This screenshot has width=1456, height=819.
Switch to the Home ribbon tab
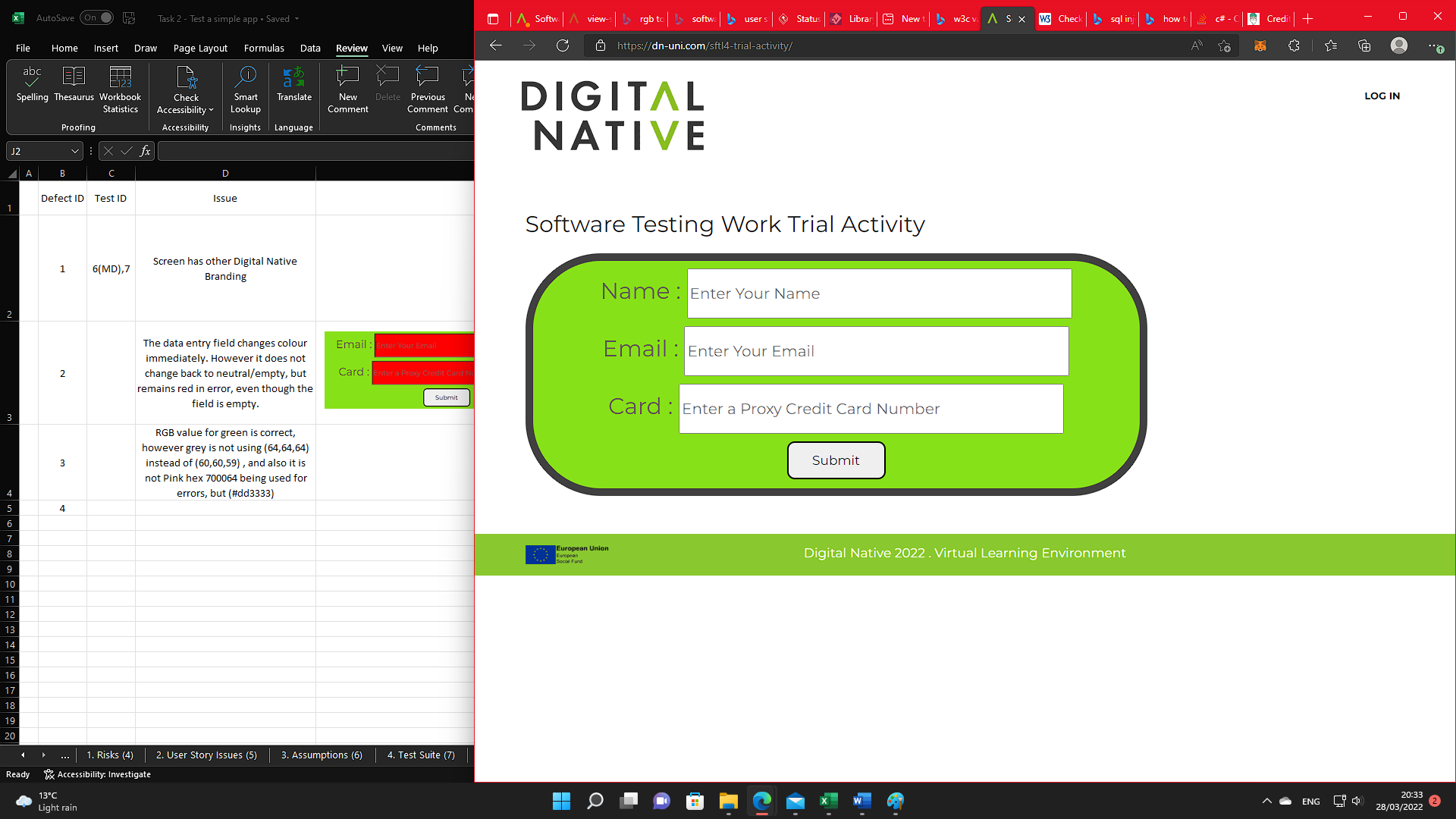(64, 48)
